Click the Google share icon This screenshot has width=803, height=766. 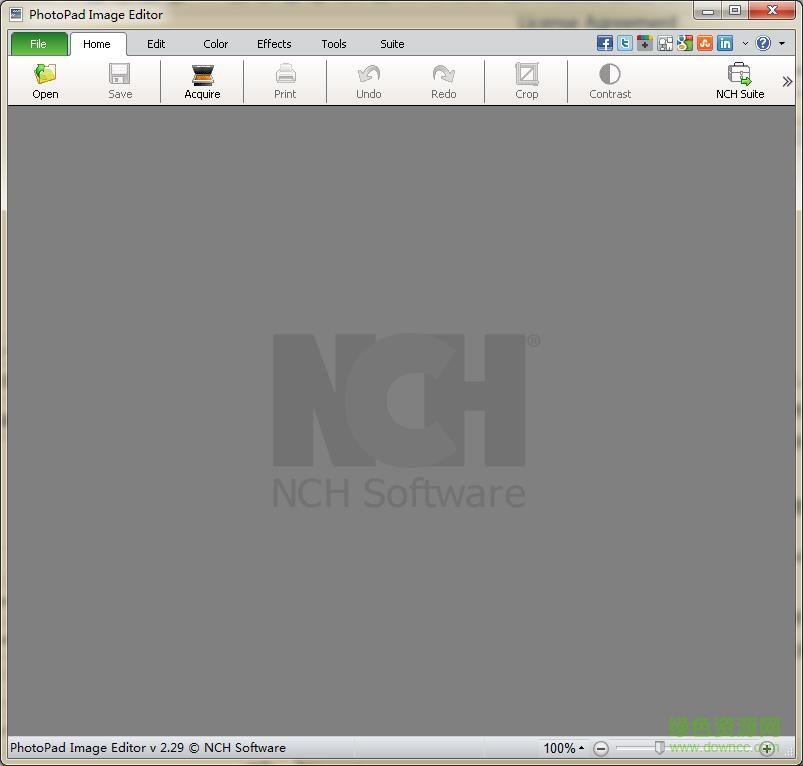pyautogui.click(x=685, y=43)
